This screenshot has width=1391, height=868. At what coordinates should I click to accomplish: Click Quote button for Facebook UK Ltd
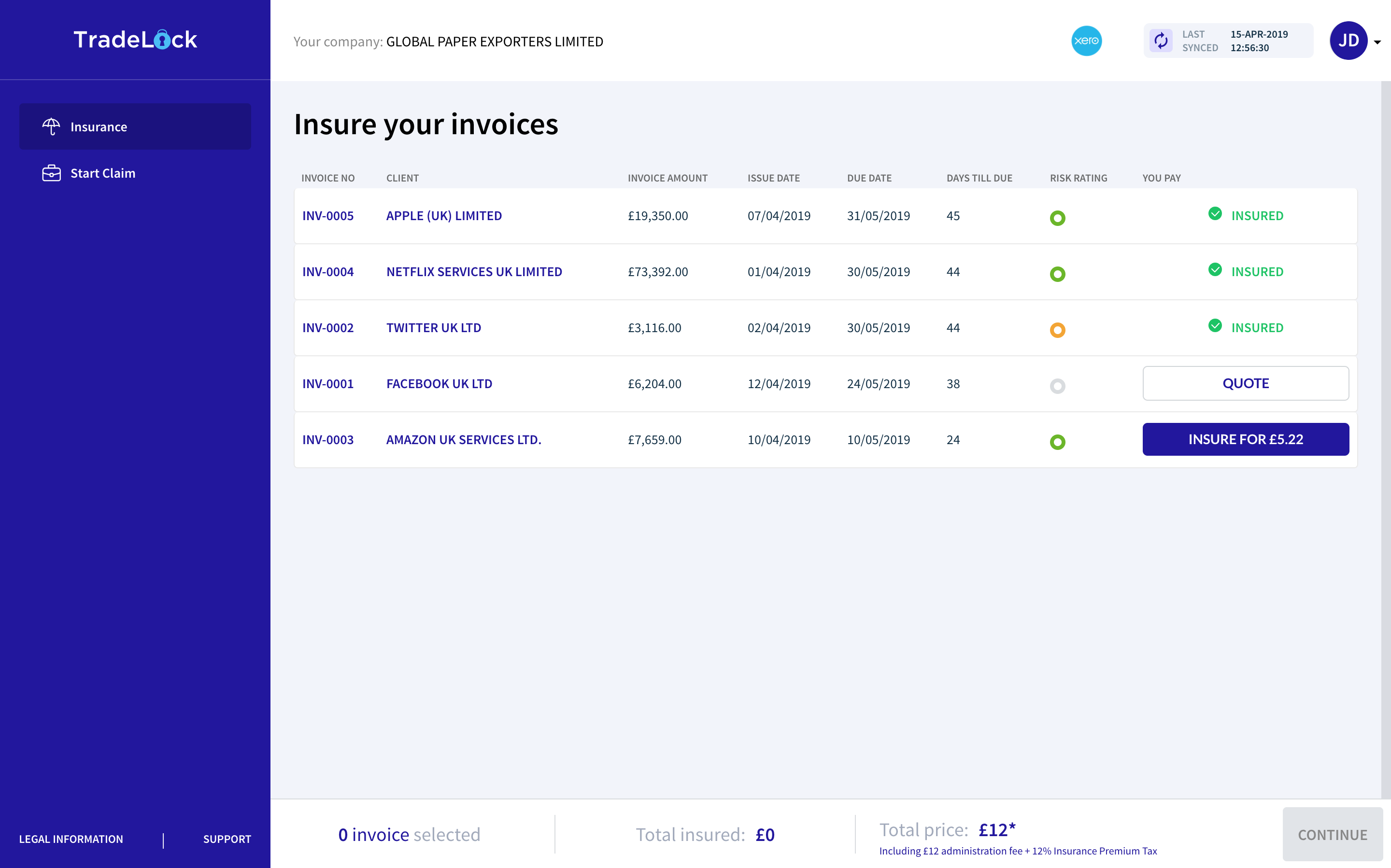coord(1245,383)
